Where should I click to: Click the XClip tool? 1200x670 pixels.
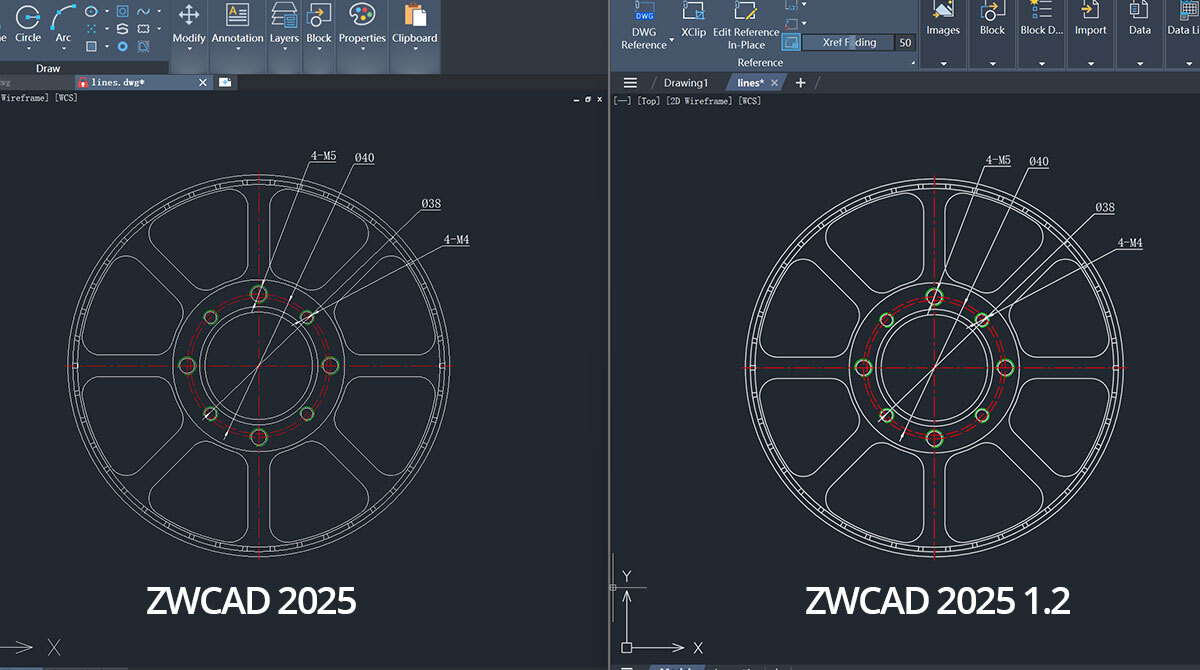693,18
